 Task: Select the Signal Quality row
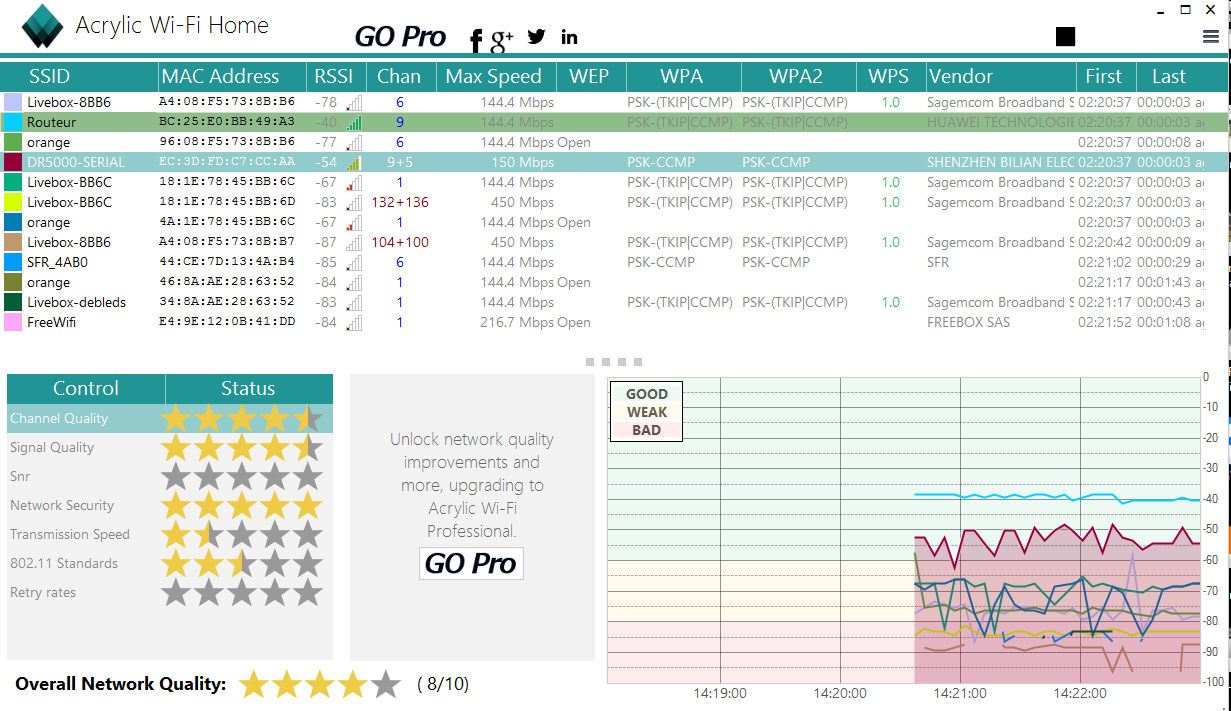(x=170, y=447)
